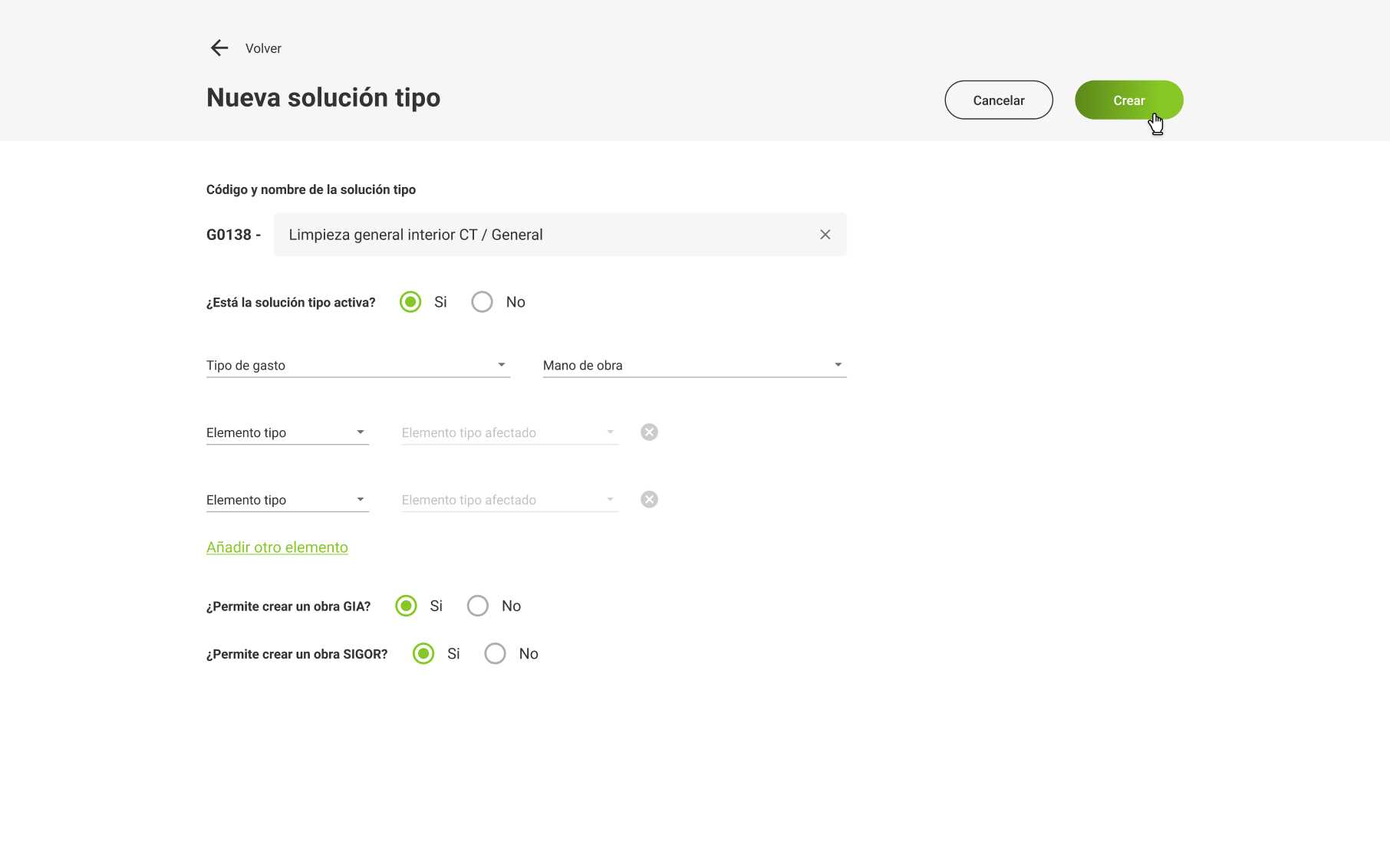Click the Código y nombre label
The width and height of the screenshot is (1390, 868).
click(311, 189)
